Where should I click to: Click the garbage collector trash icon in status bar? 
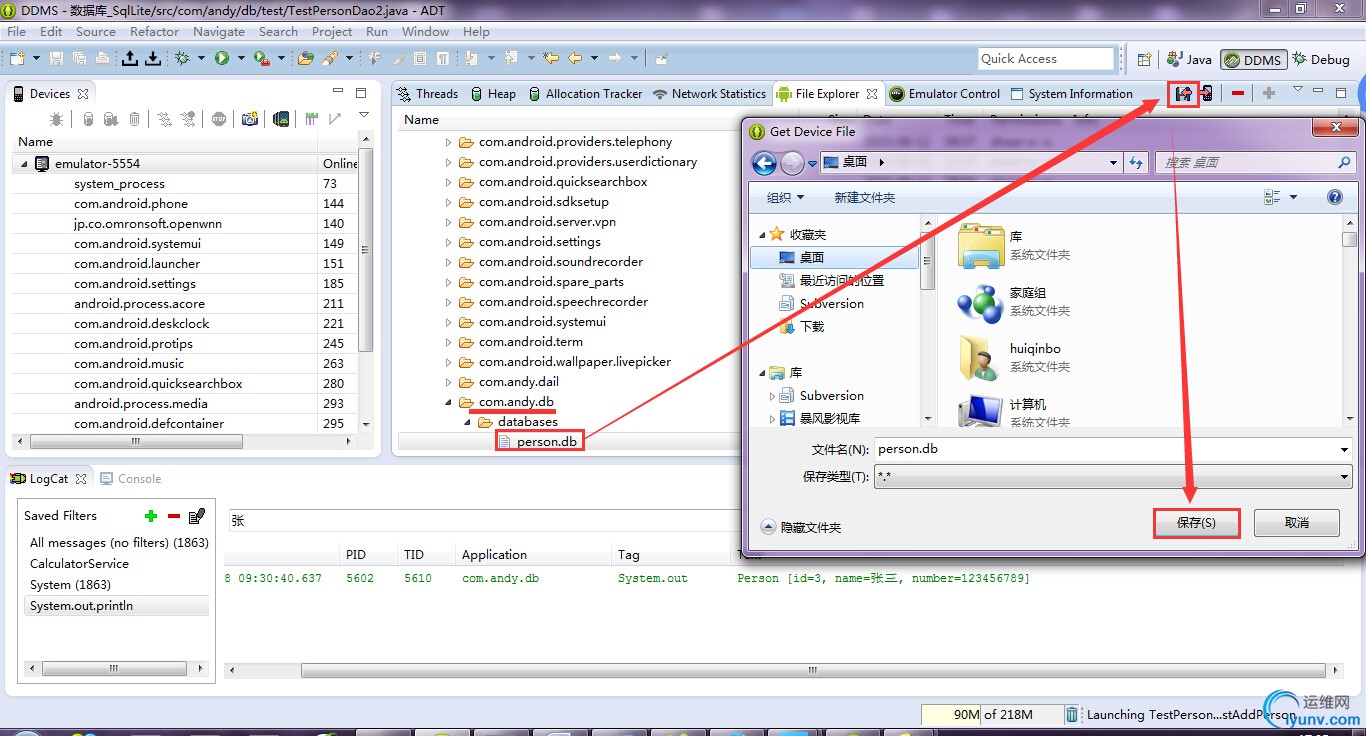pyautogui.click(x=1072, y=714)
